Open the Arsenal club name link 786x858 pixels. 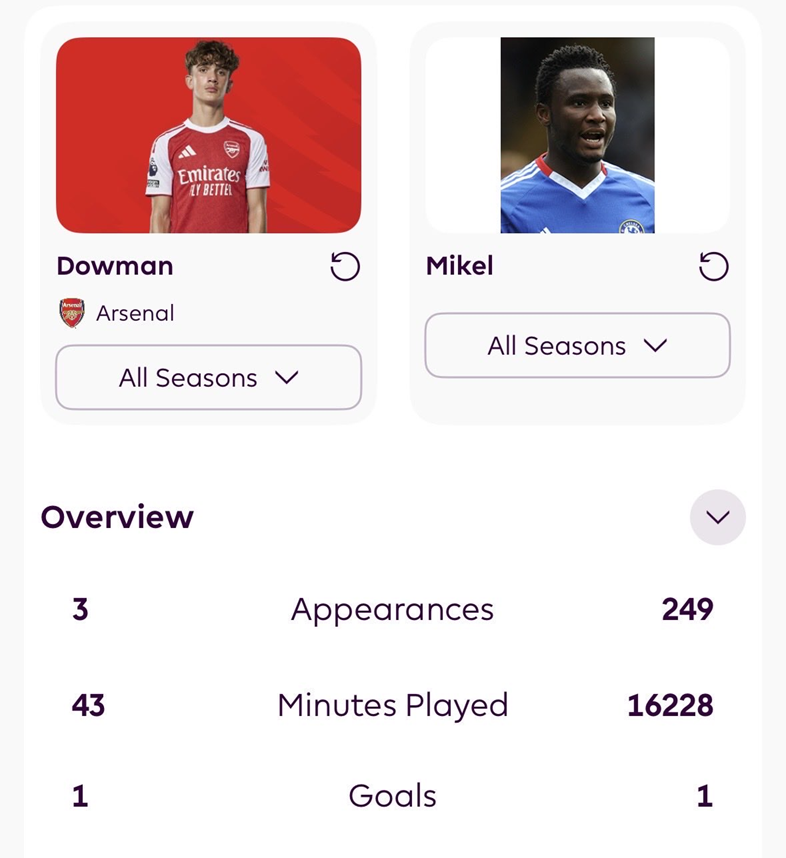(x=135, y=313)
